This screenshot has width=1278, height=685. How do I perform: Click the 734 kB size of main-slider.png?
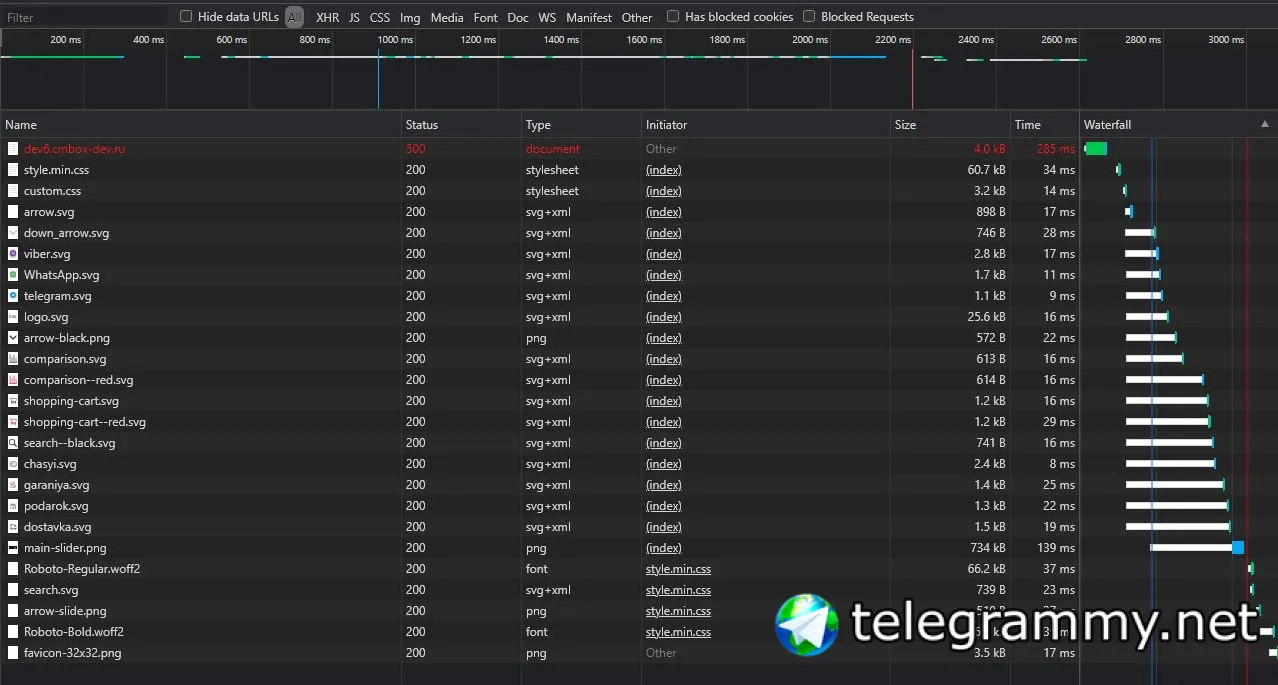tap(988, 548)
